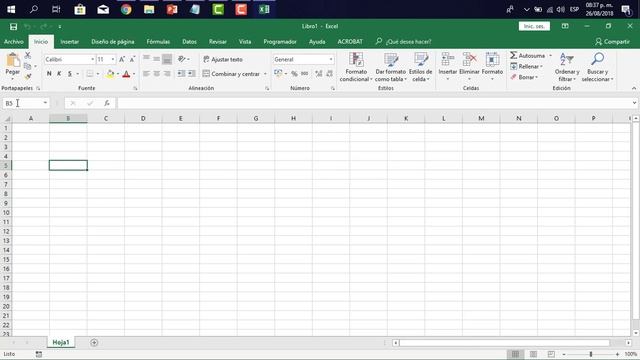Click in the formula bar input
The image size is (640, 360).
click(373, 103)
